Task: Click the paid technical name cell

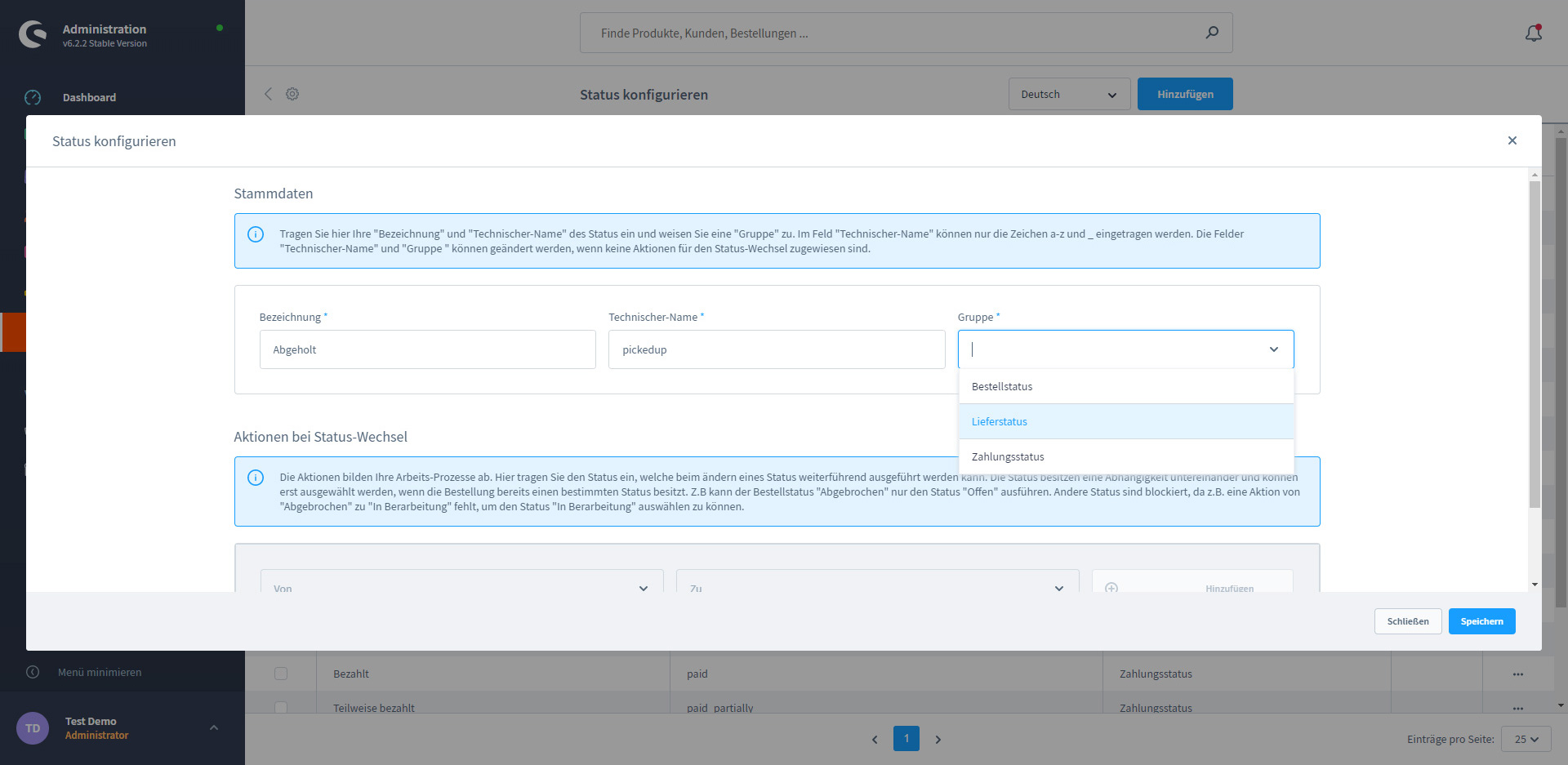Action: [x=886, y=674]
